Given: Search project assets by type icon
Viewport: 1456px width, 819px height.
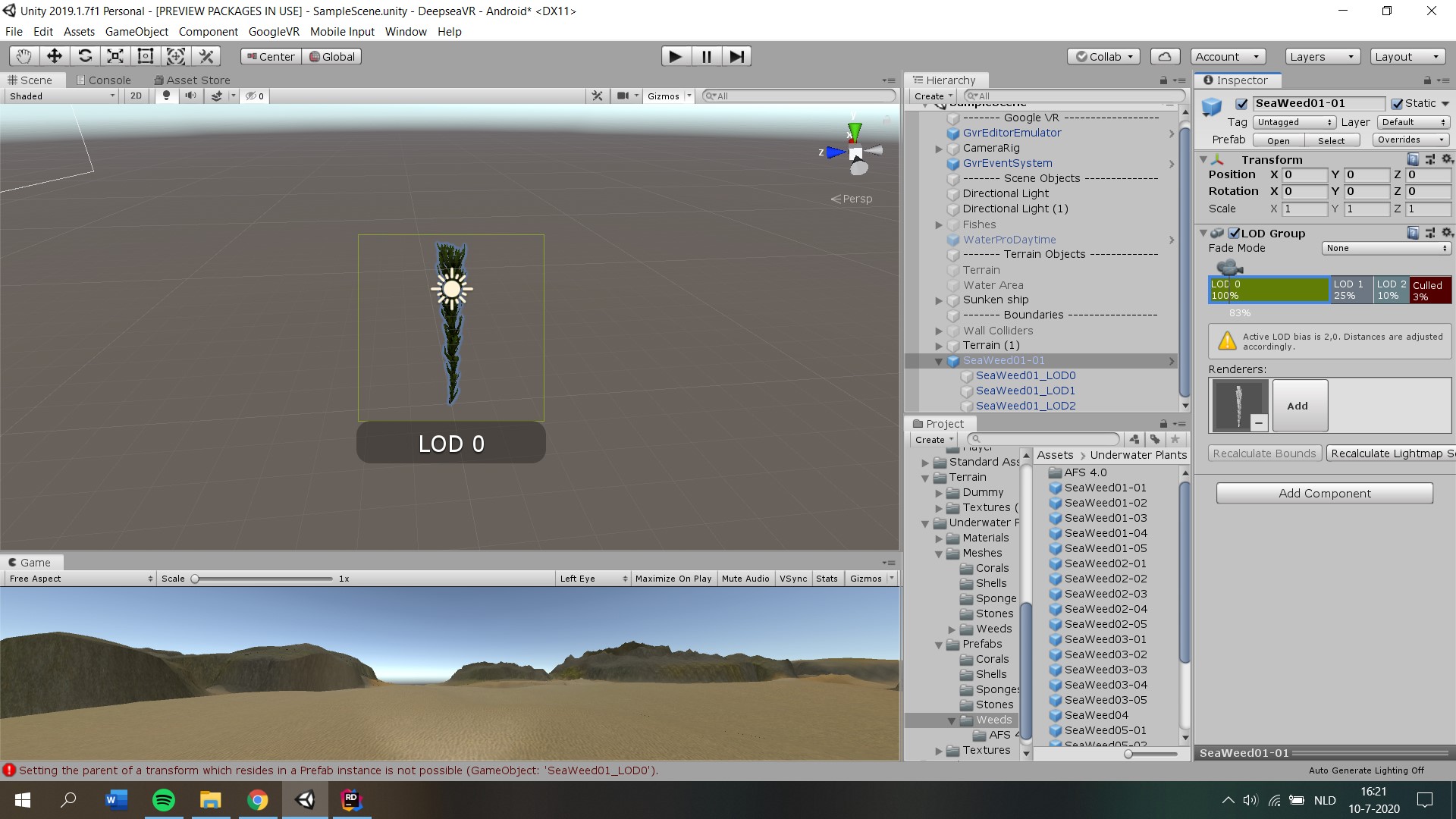Looking at the screenshot, I should point(1134,439).
